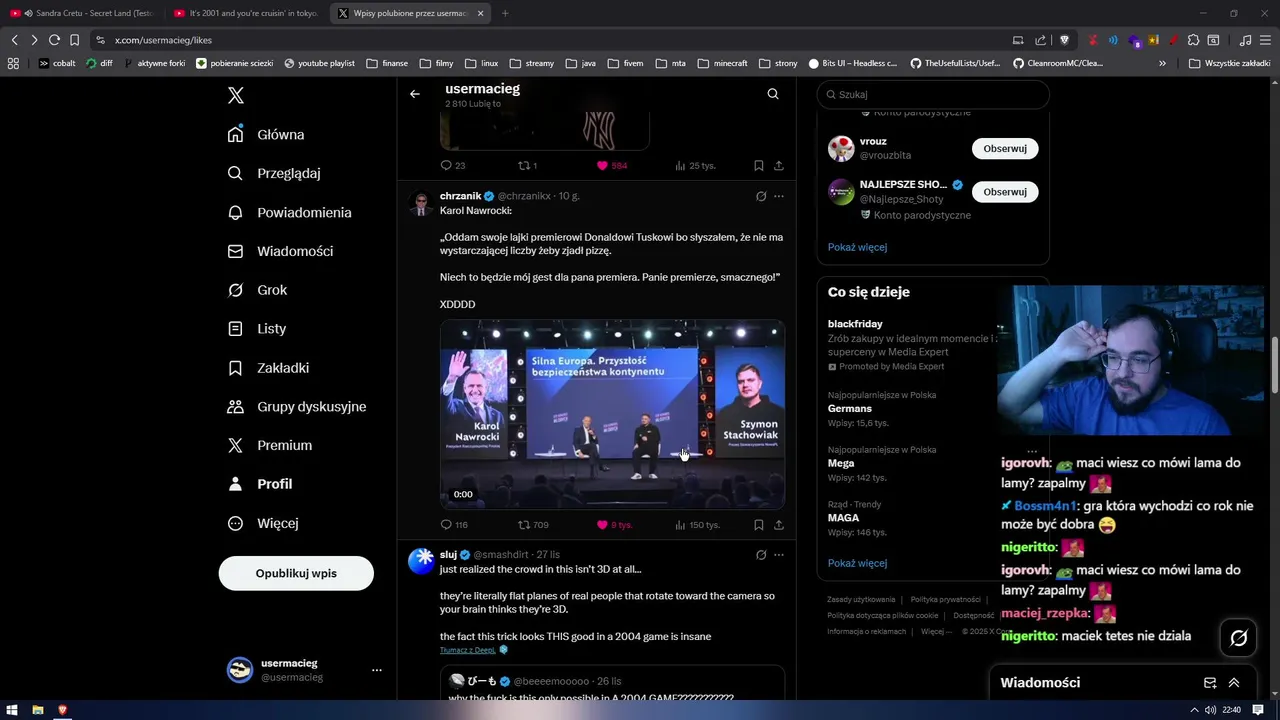Click Opublikuj wpis button

coord(296,573)
